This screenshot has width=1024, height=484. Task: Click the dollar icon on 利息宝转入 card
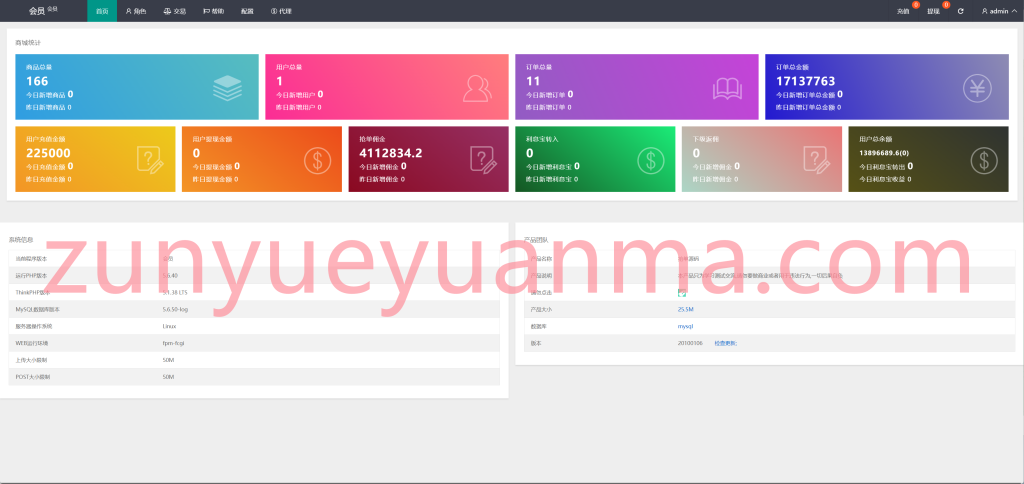click(x=650, y=161)
